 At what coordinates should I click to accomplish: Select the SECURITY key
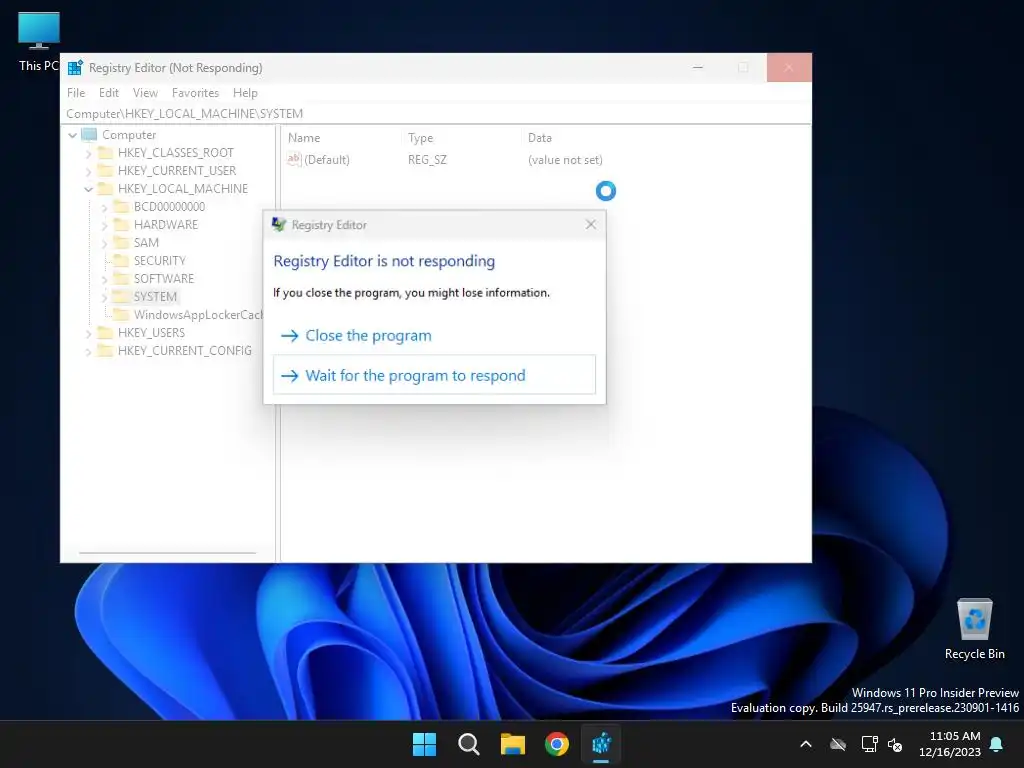coord(159,261)
